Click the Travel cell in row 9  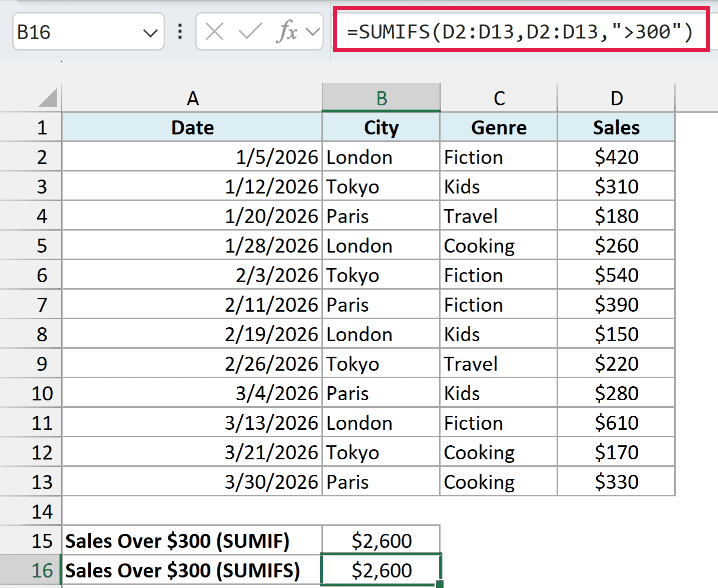[499, 364]
